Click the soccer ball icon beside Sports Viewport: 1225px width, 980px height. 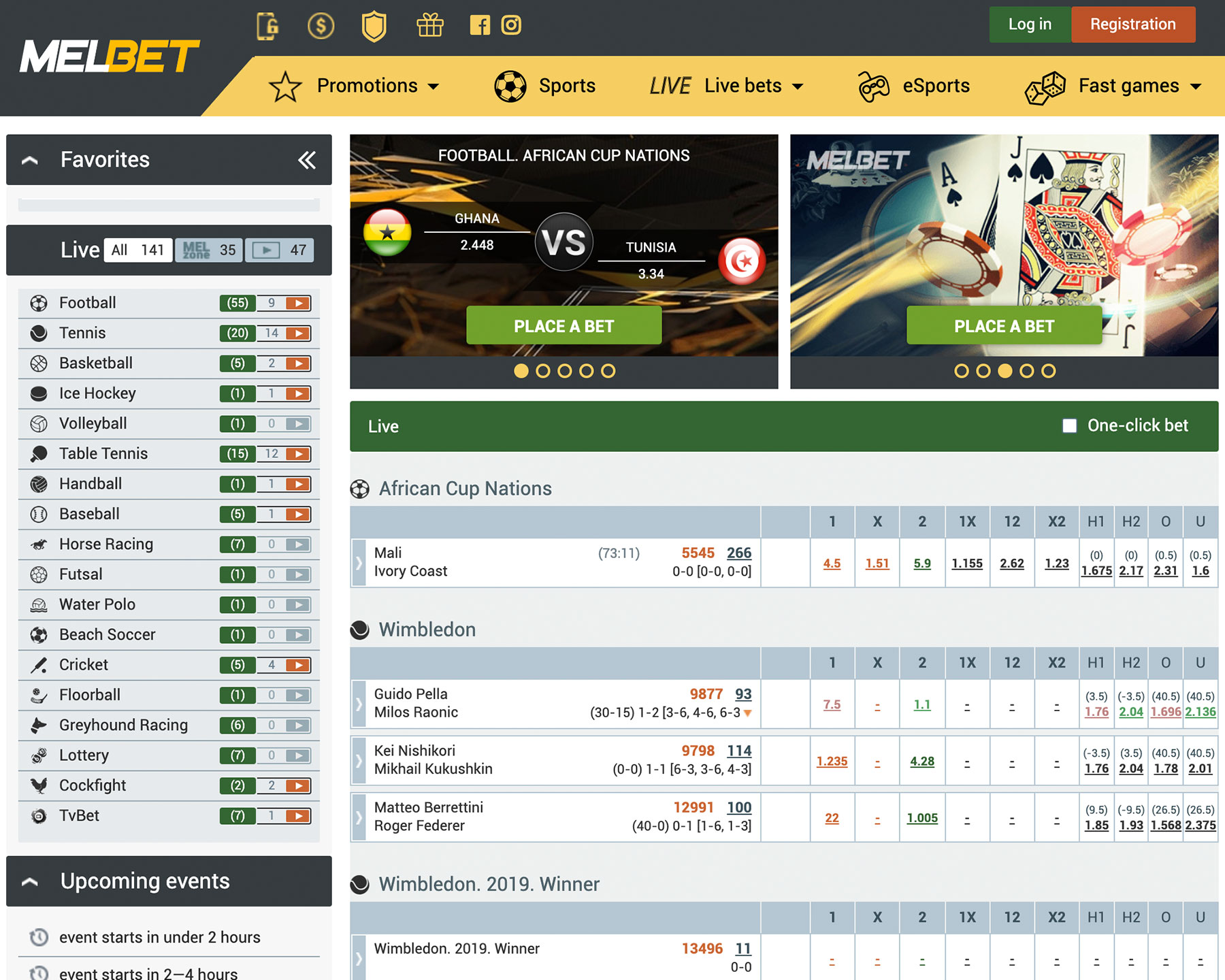[510, 86]
